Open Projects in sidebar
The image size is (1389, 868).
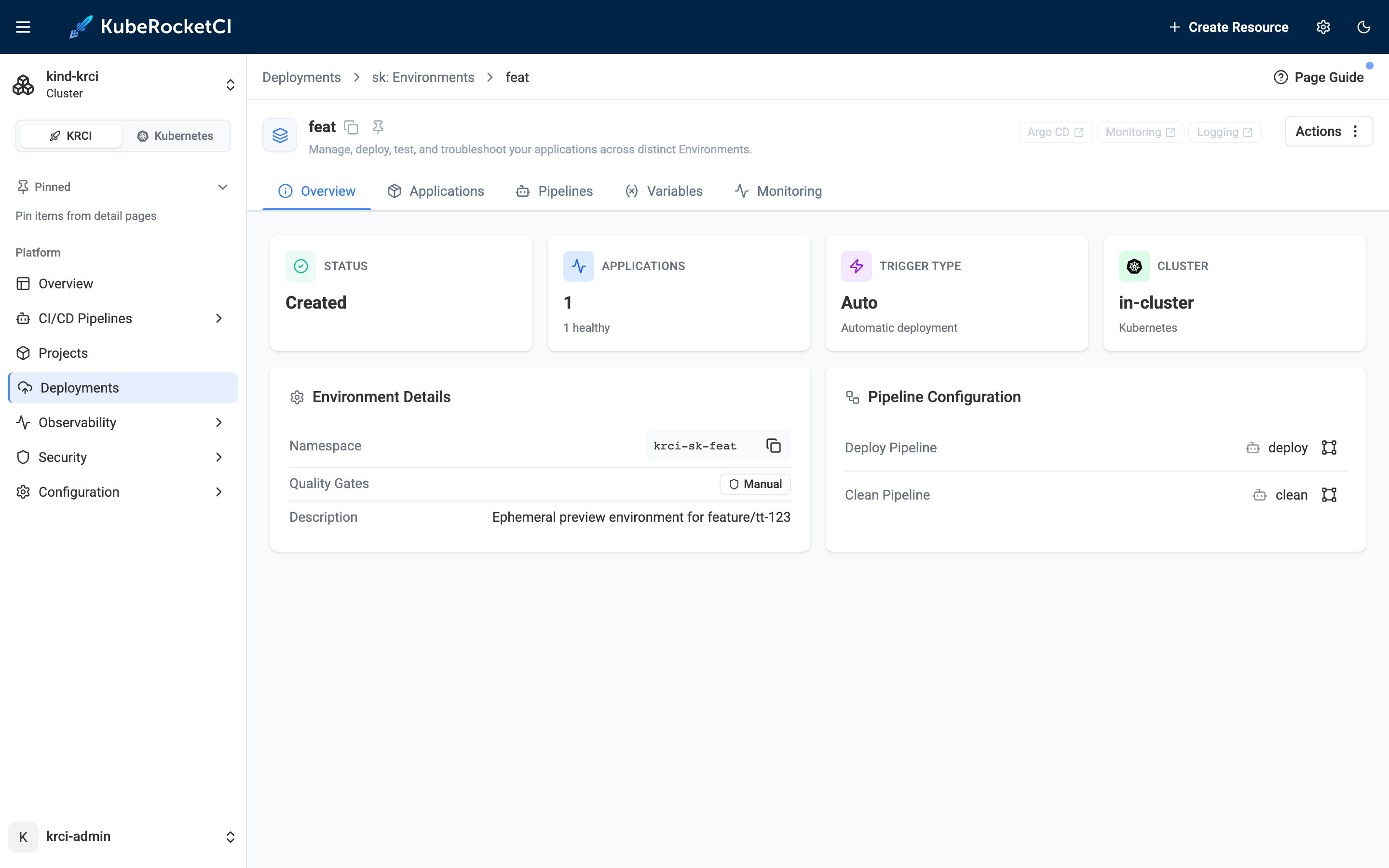click(x=123, y=353)
